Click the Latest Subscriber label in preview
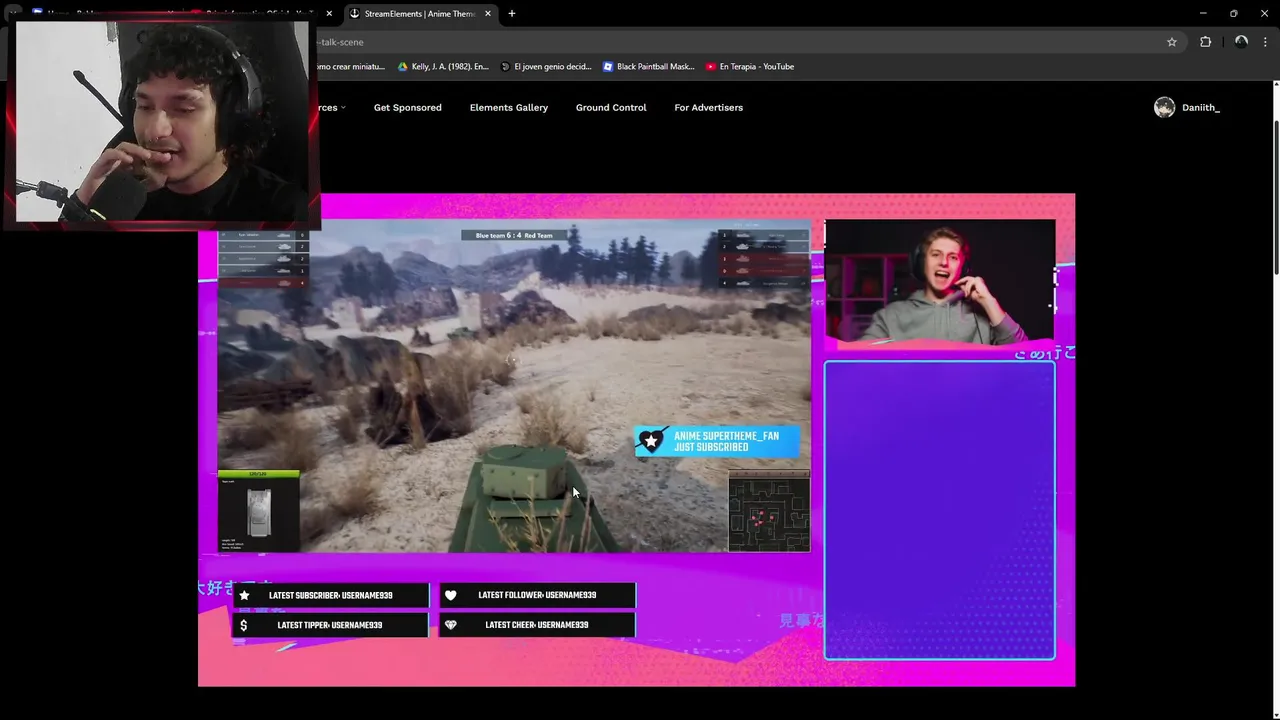Image resolution: width=1280 pixels, height=720 pixels. pyautogui.click(x=331, y=596)
